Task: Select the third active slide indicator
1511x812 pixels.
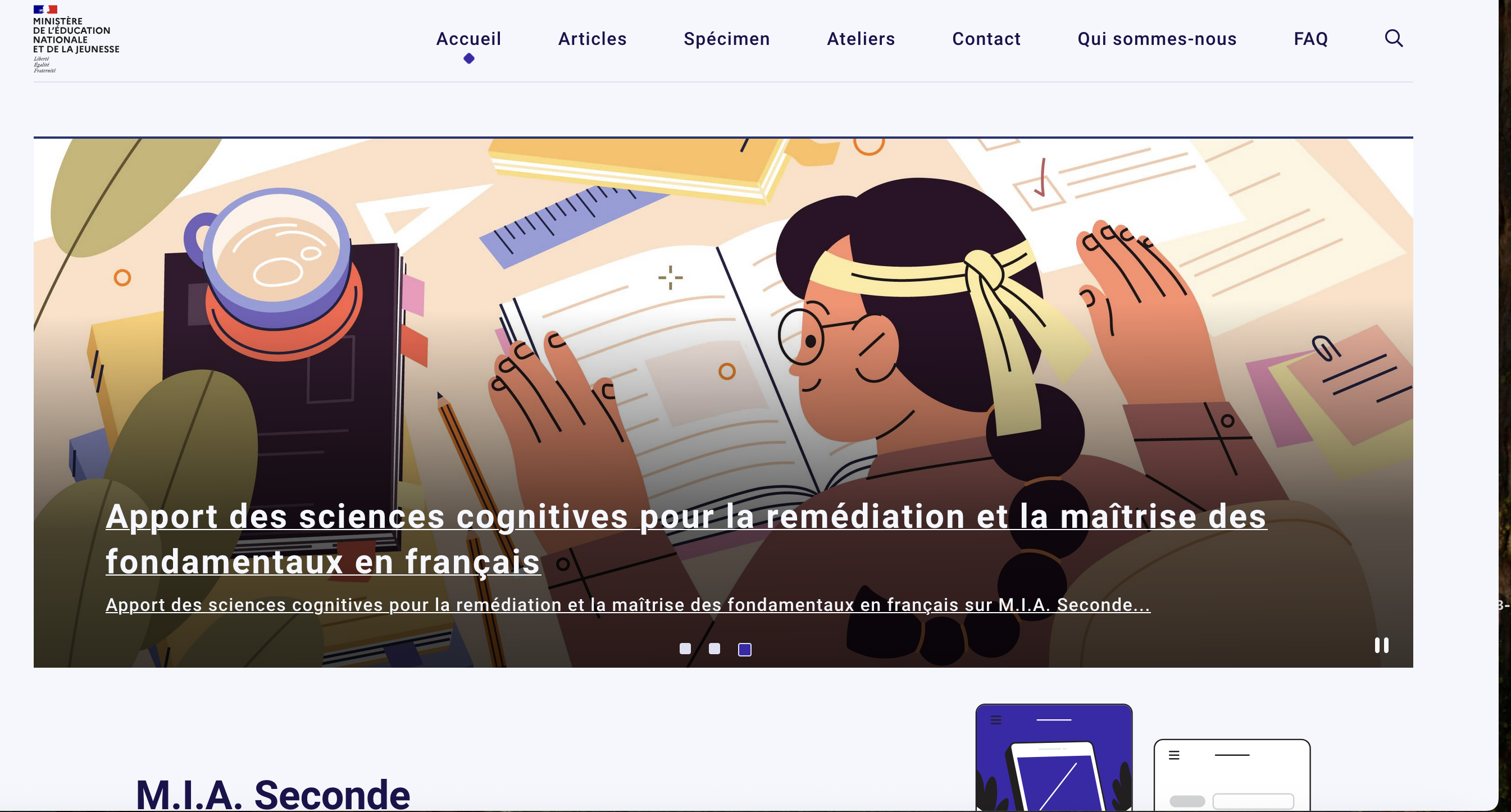Action: click(x=744, y=649)
